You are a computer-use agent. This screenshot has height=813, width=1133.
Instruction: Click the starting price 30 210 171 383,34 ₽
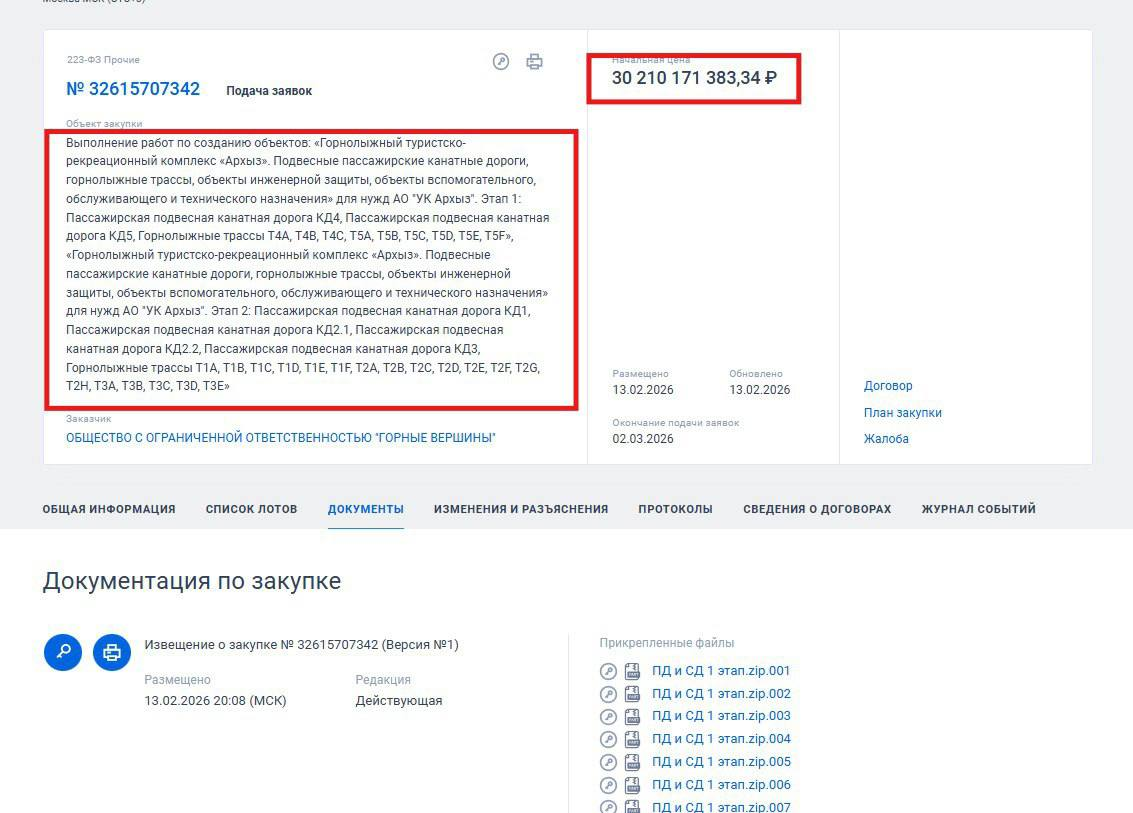694,78
